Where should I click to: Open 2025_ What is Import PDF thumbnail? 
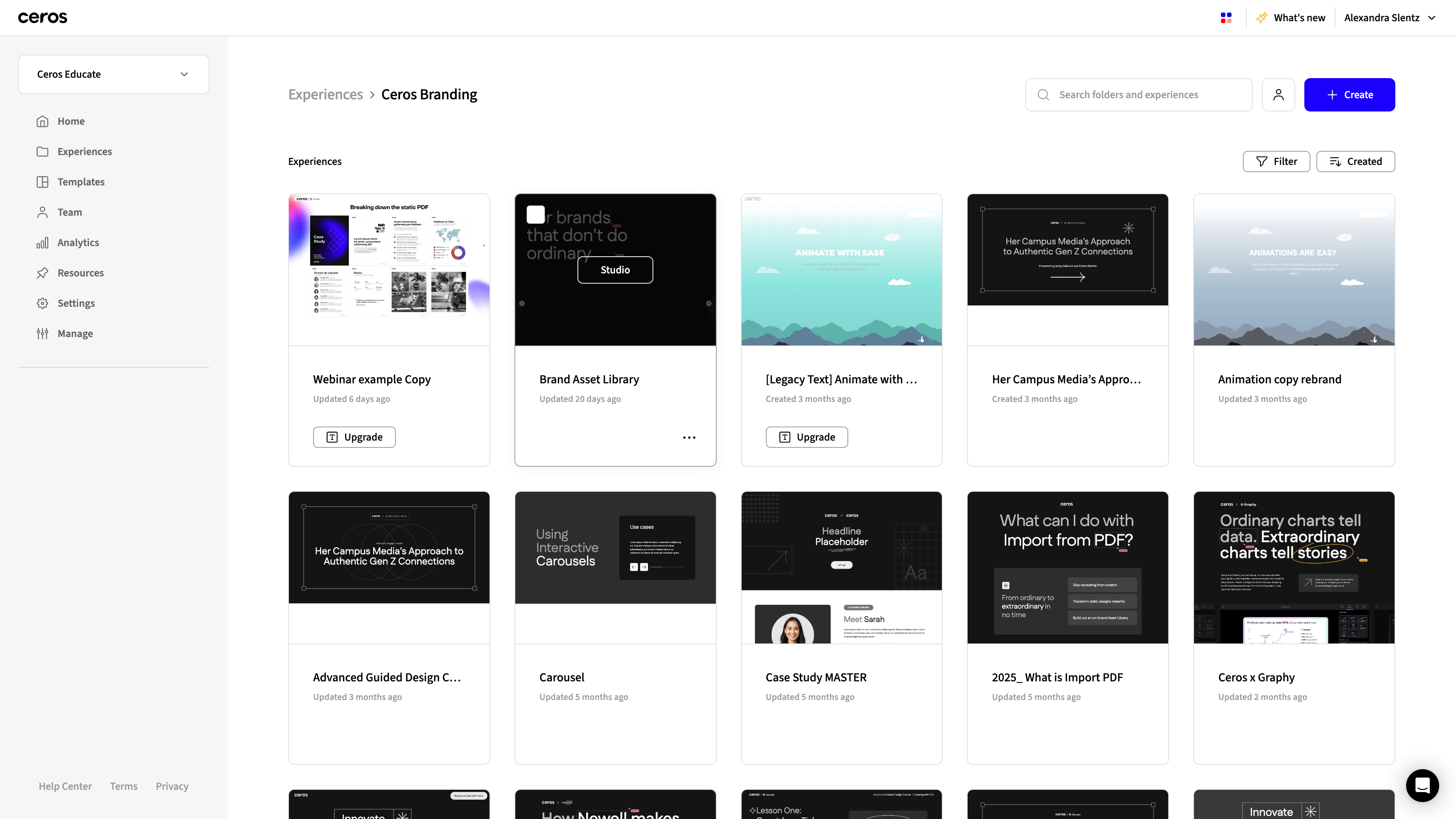point(1067,568)
